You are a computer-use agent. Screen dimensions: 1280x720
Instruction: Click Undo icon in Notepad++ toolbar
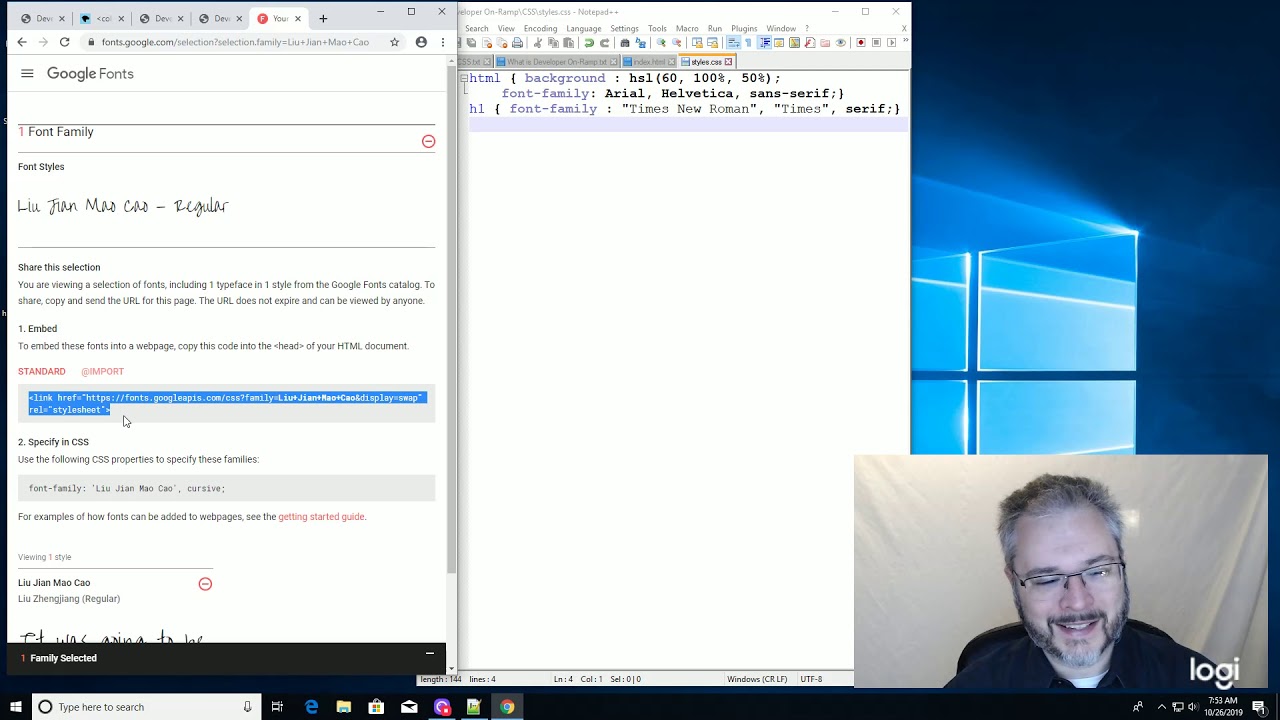589,43
